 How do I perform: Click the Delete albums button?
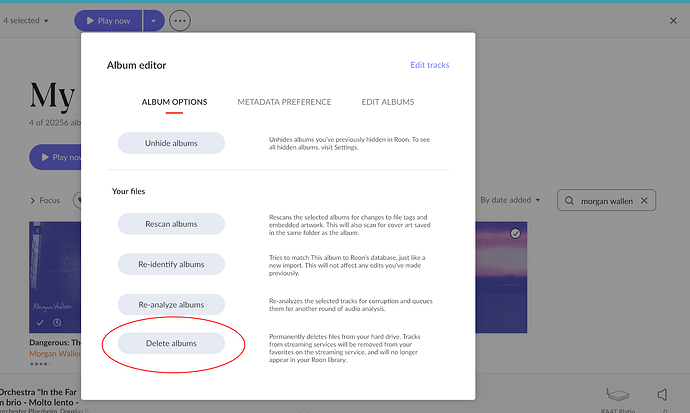pyautogui.click(x=171, y=343)
